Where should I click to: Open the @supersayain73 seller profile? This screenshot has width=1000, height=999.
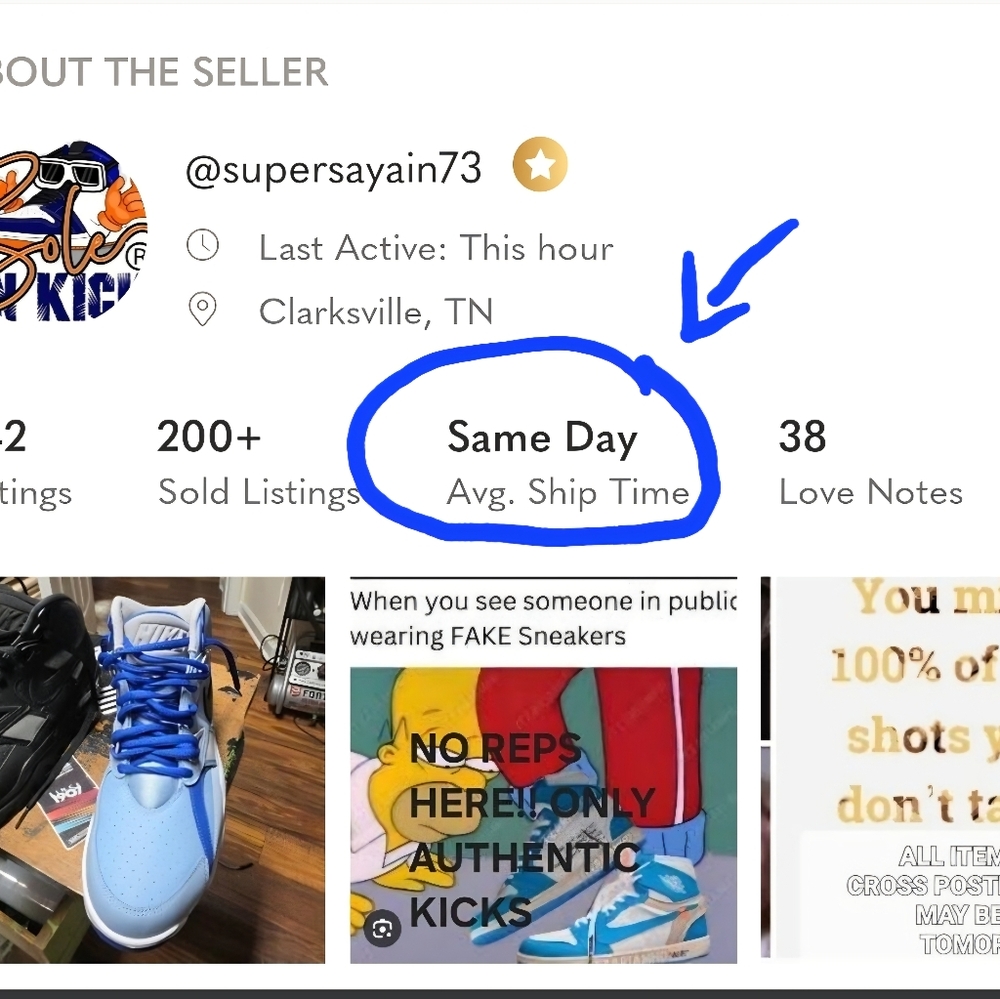coord(333,169)
